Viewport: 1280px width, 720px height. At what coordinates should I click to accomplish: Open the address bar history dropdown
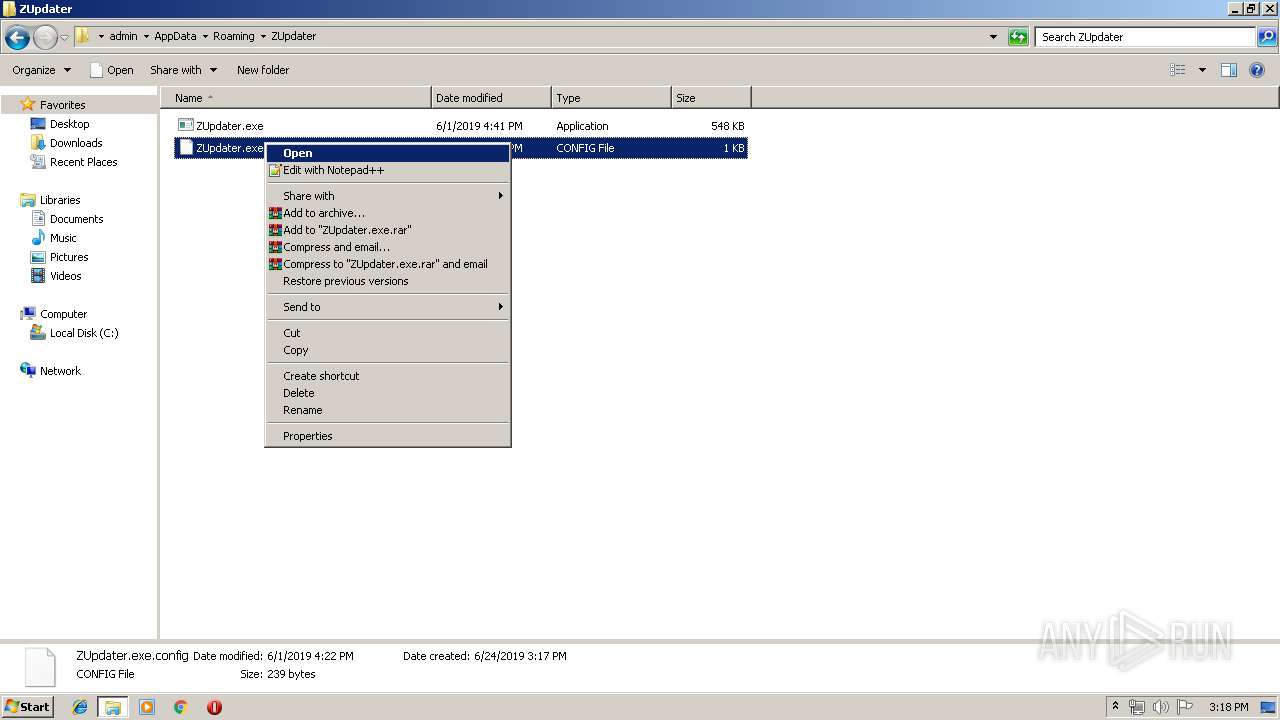tap(993, 37)
